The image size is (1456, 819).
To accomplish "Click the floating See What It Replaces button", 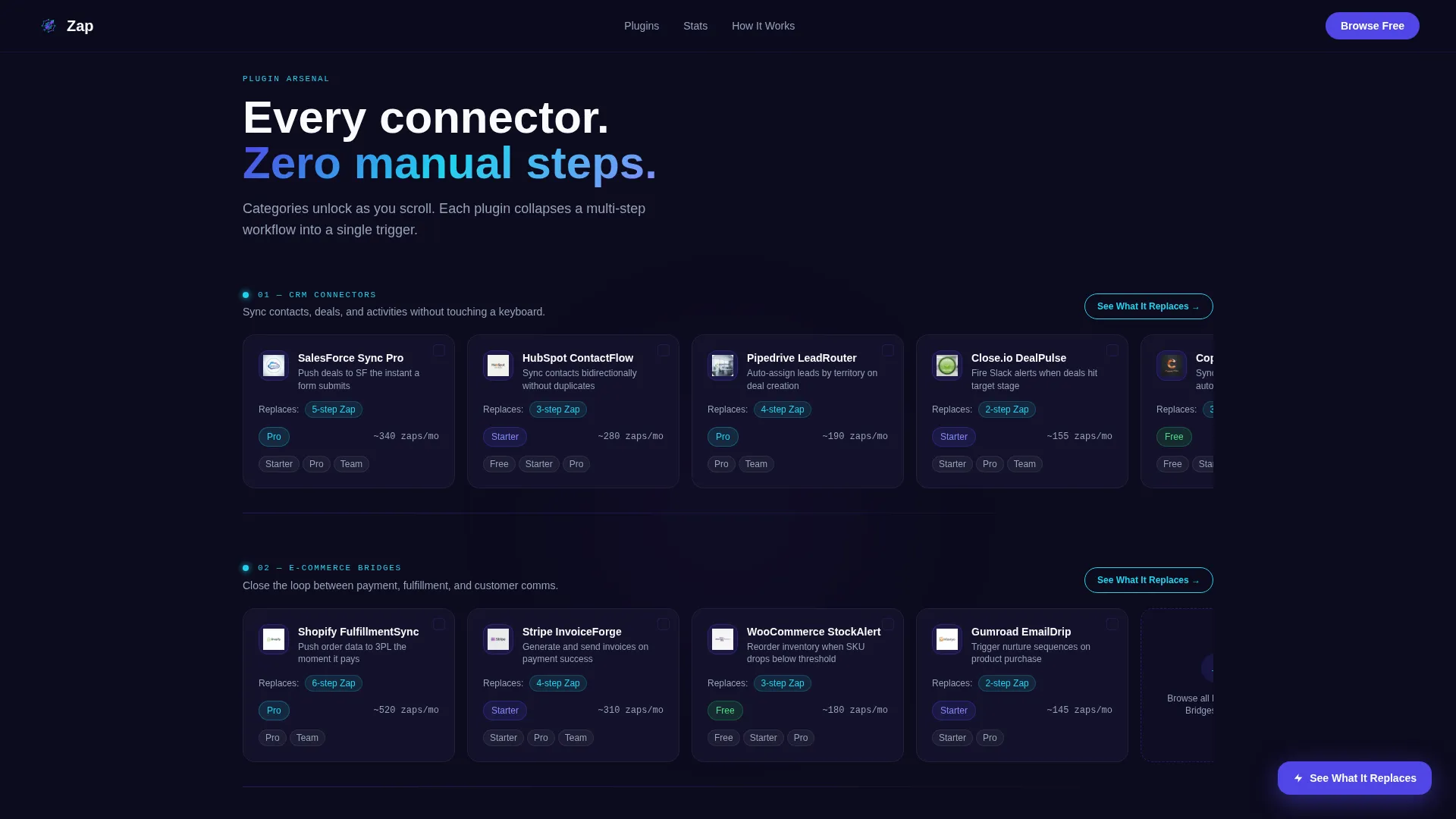I will click(1354, 778).
